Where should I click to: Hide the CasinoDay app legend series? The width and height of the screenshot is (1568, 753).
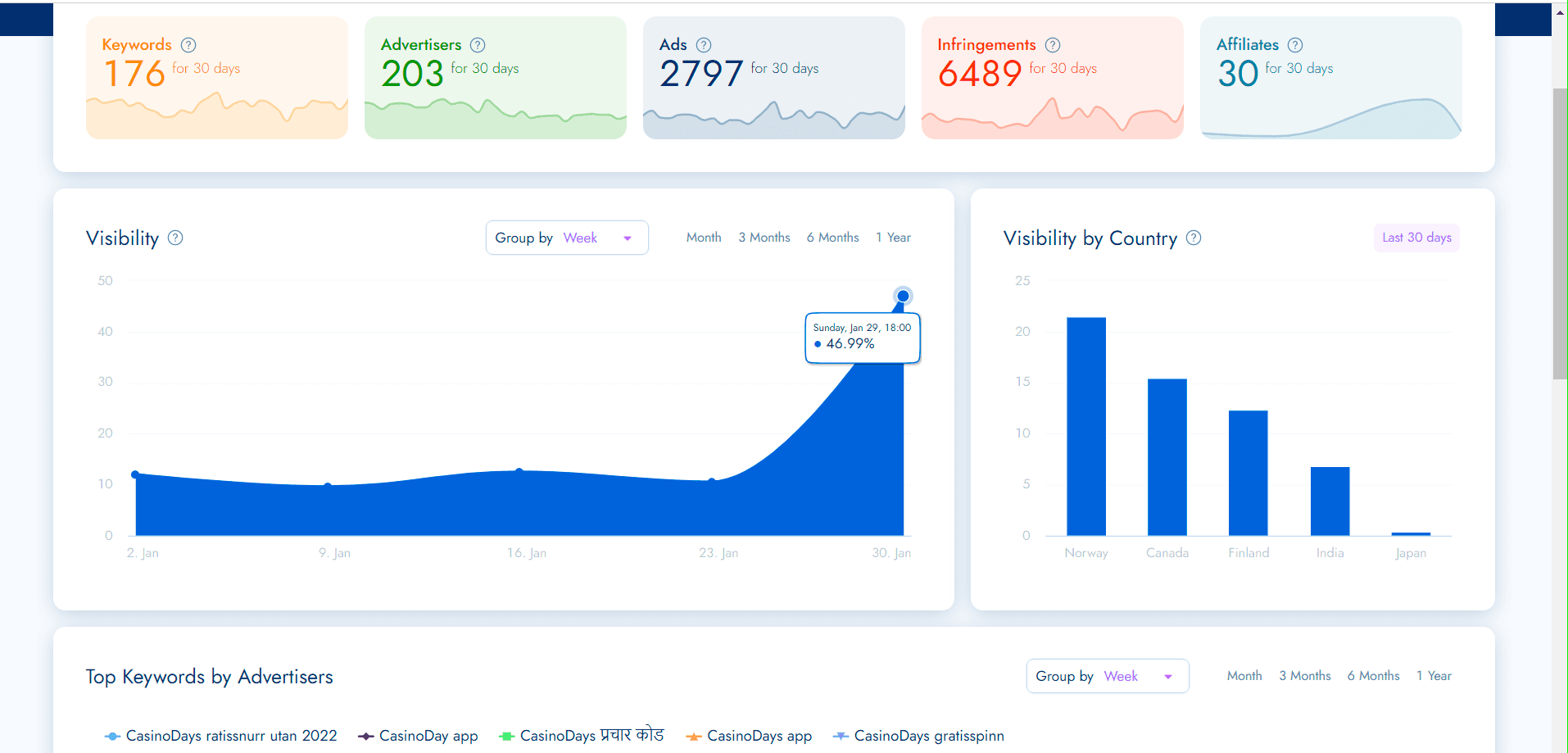(419, 736)
